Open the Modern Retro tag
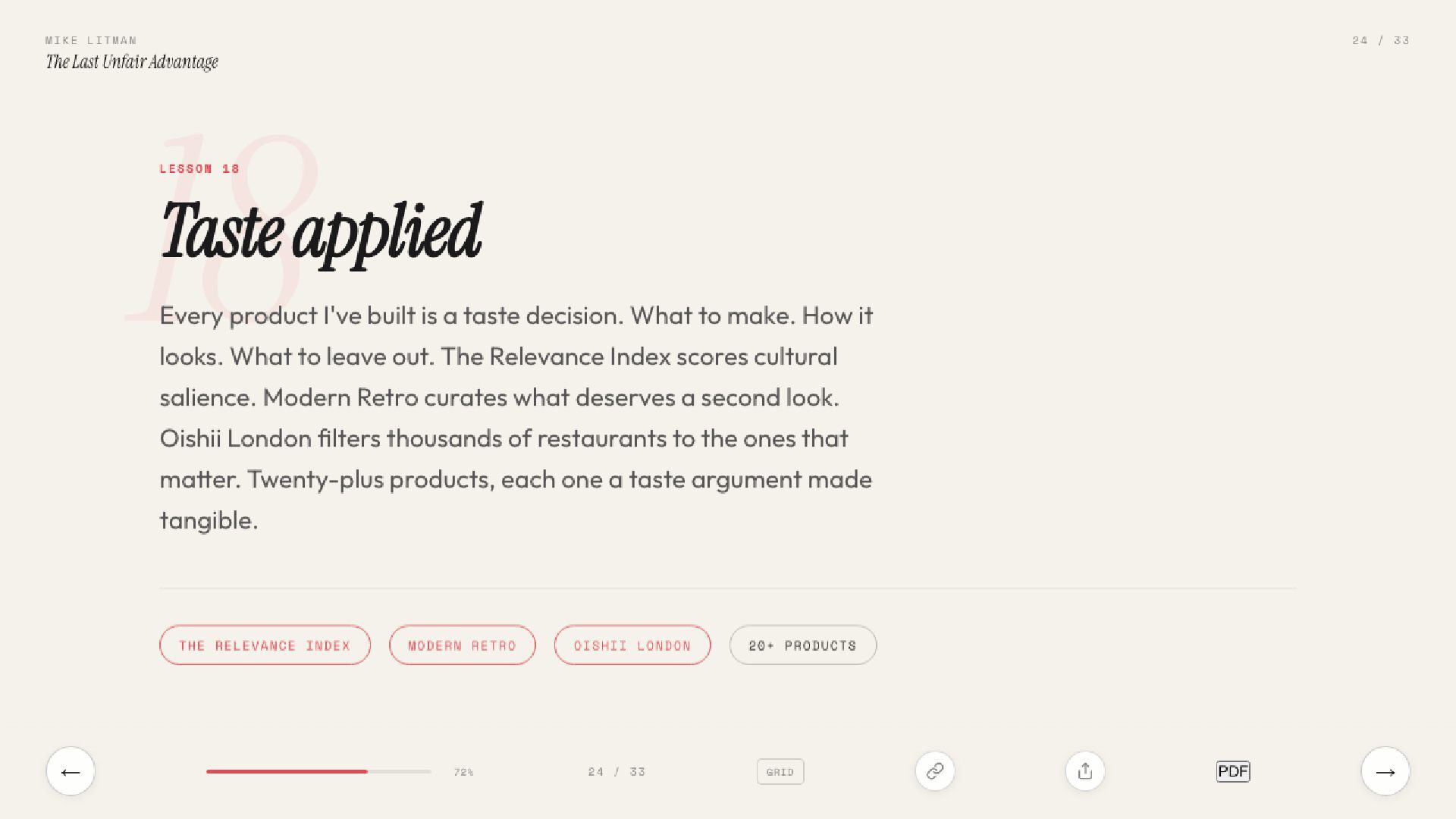The height and width of the screenshot is (819, 1456). tap(463, 645)
